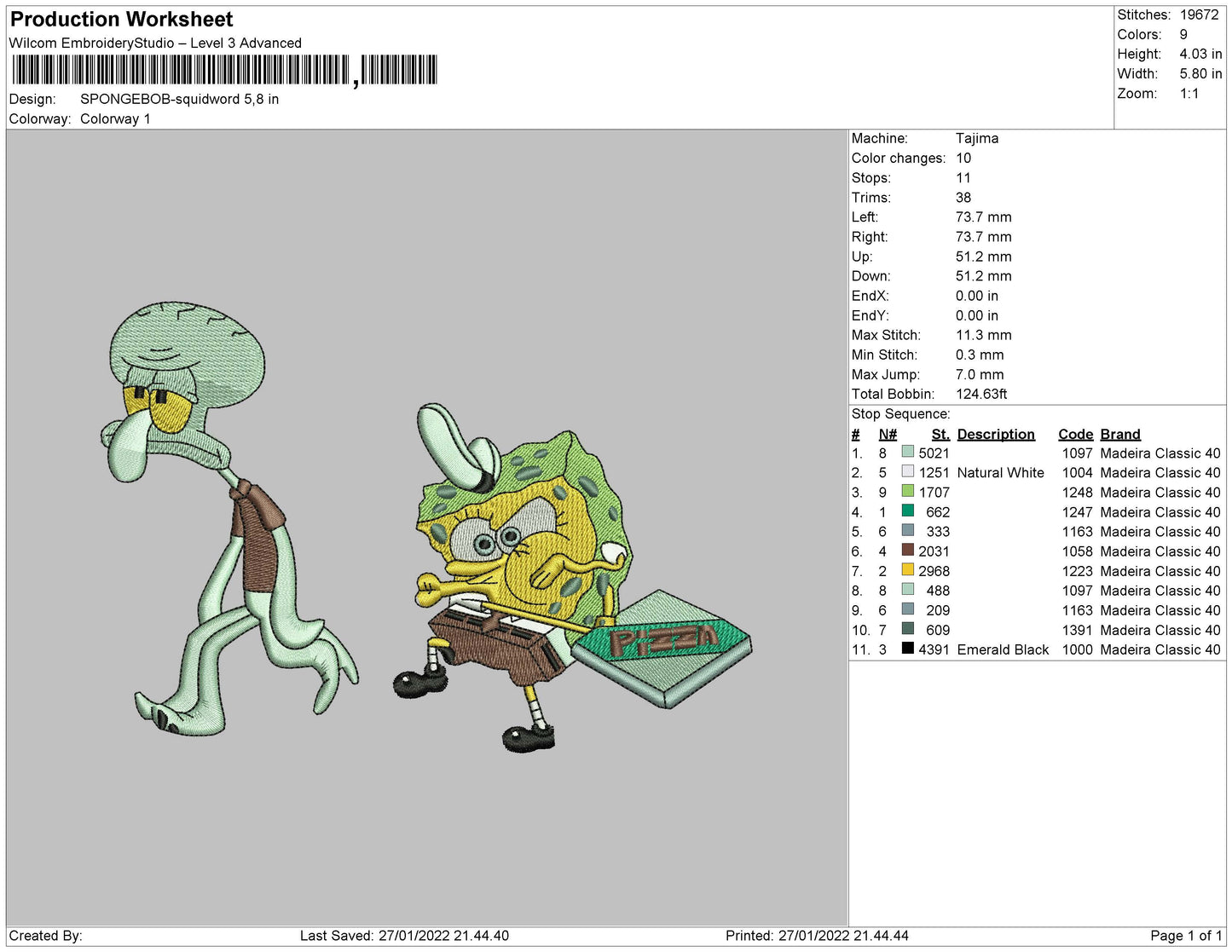1232x952 pixels.
Task: Click the Height value 4.03 in
Action: (x=1200, y=54)
